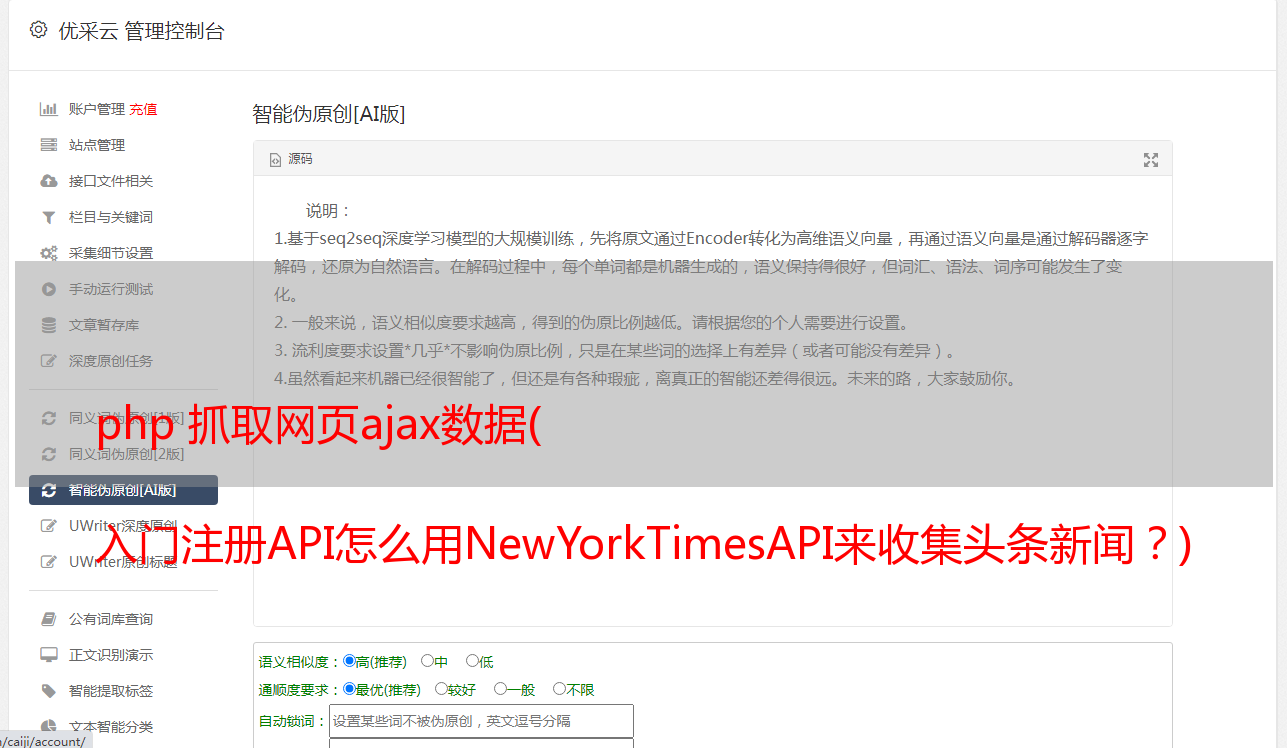The width and height of the screenshot is (1287, 748).
Task: Click the line starting 4.虽然看起来机器
Action: click(646, 379)
